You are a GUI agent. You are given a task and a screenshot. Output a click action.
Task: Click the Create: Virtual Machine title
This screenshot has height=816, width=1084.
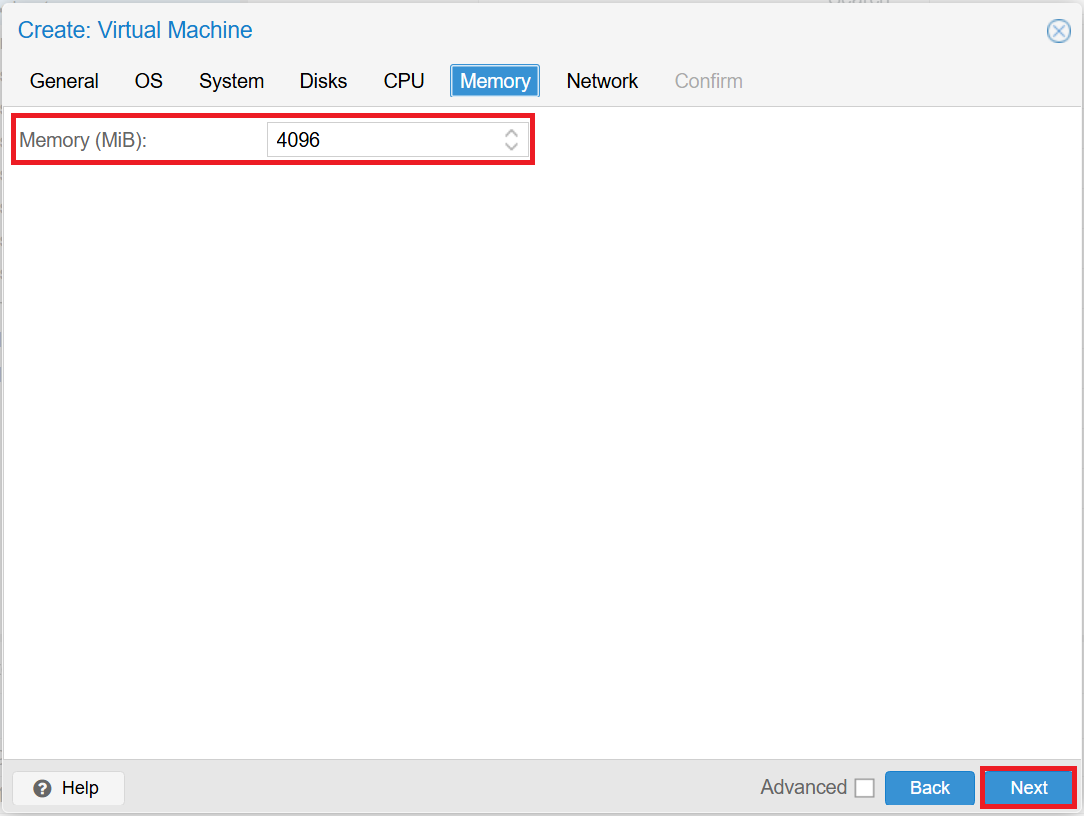click(x=134, y=30)
